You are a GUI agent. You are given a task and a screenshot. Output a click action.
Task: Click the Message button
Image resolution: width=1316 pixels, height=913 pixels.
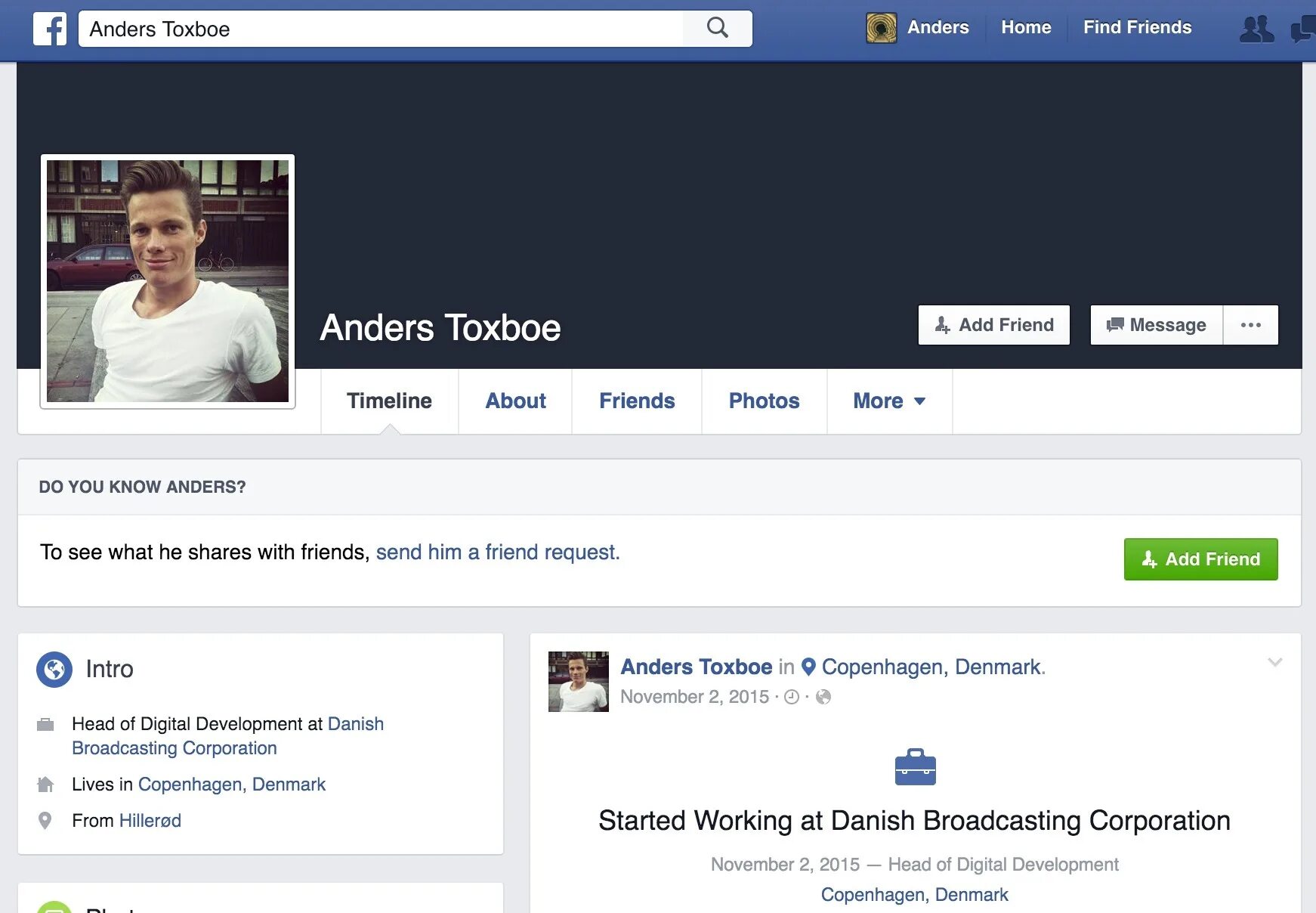click(x=1157, y=325)
